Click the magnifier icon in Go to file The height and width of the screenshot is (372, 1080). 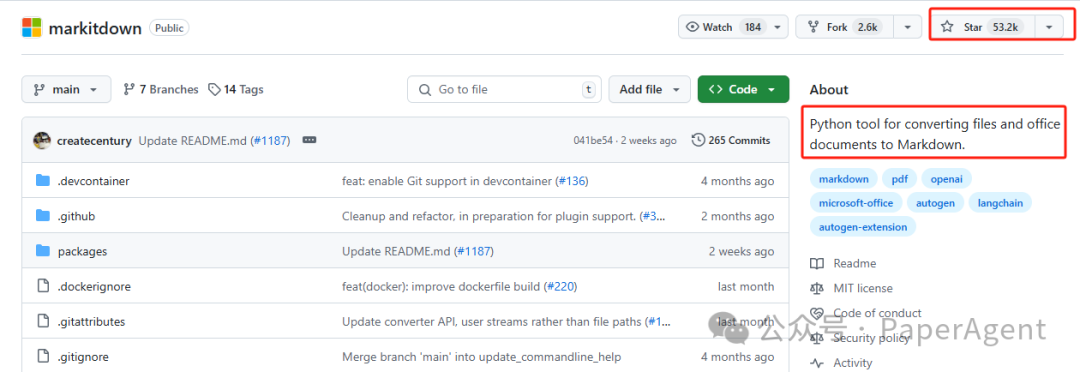(x=425, y=90)
